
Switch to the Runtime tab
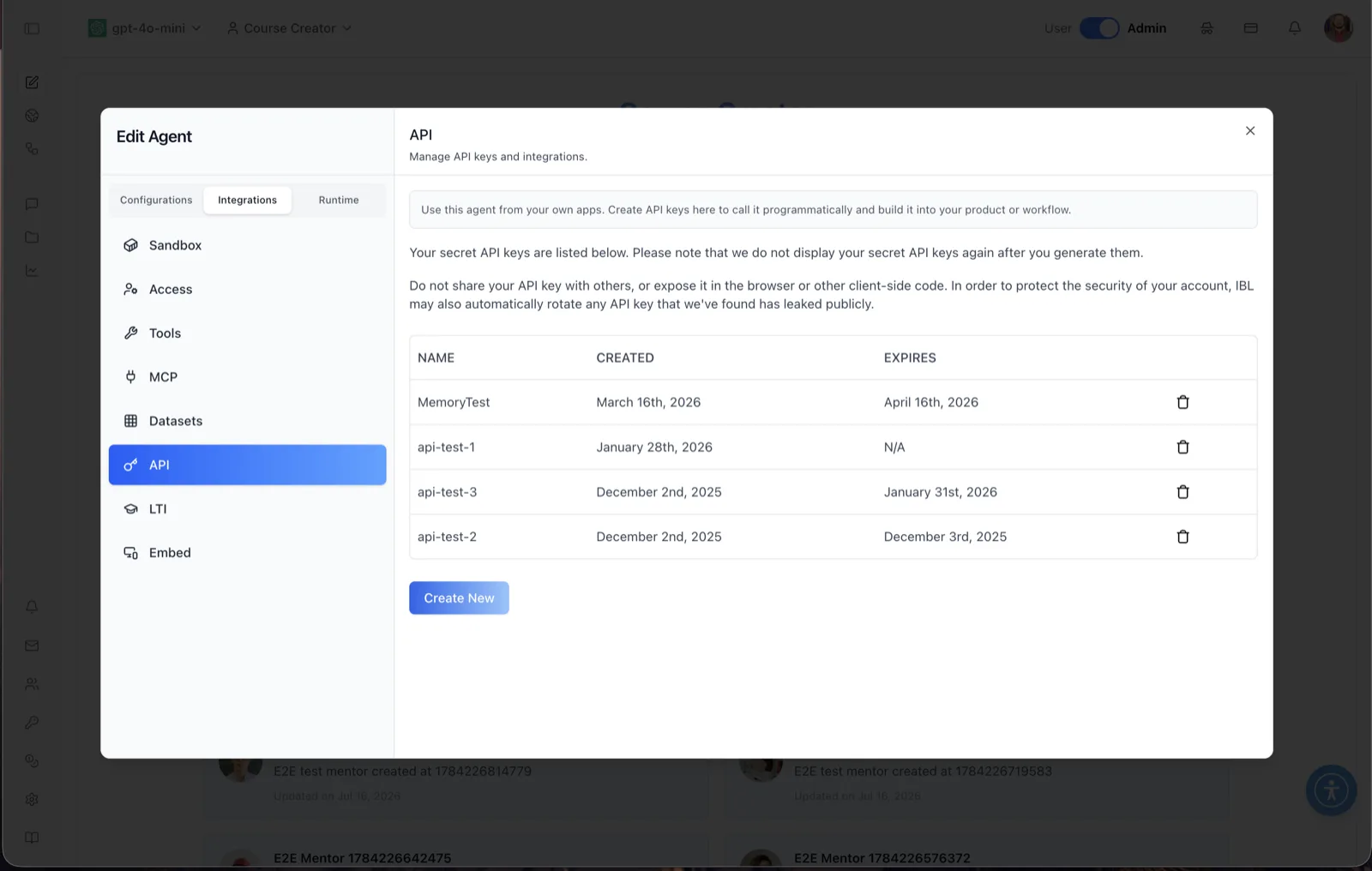tap(339, 200)
